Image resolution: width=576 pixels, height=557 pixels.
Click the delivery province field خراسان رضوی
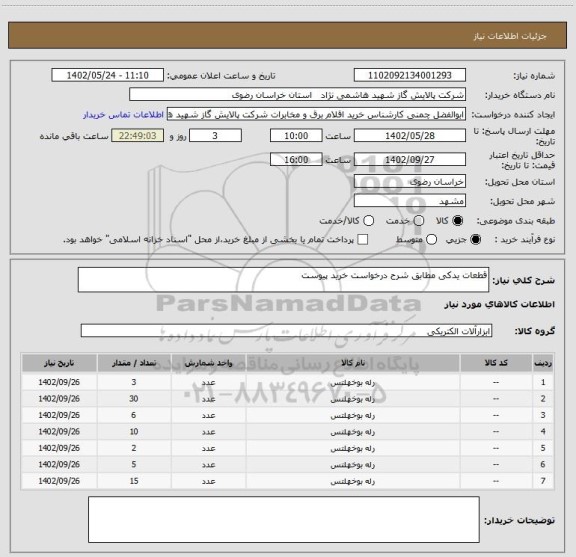click(410, 182)
